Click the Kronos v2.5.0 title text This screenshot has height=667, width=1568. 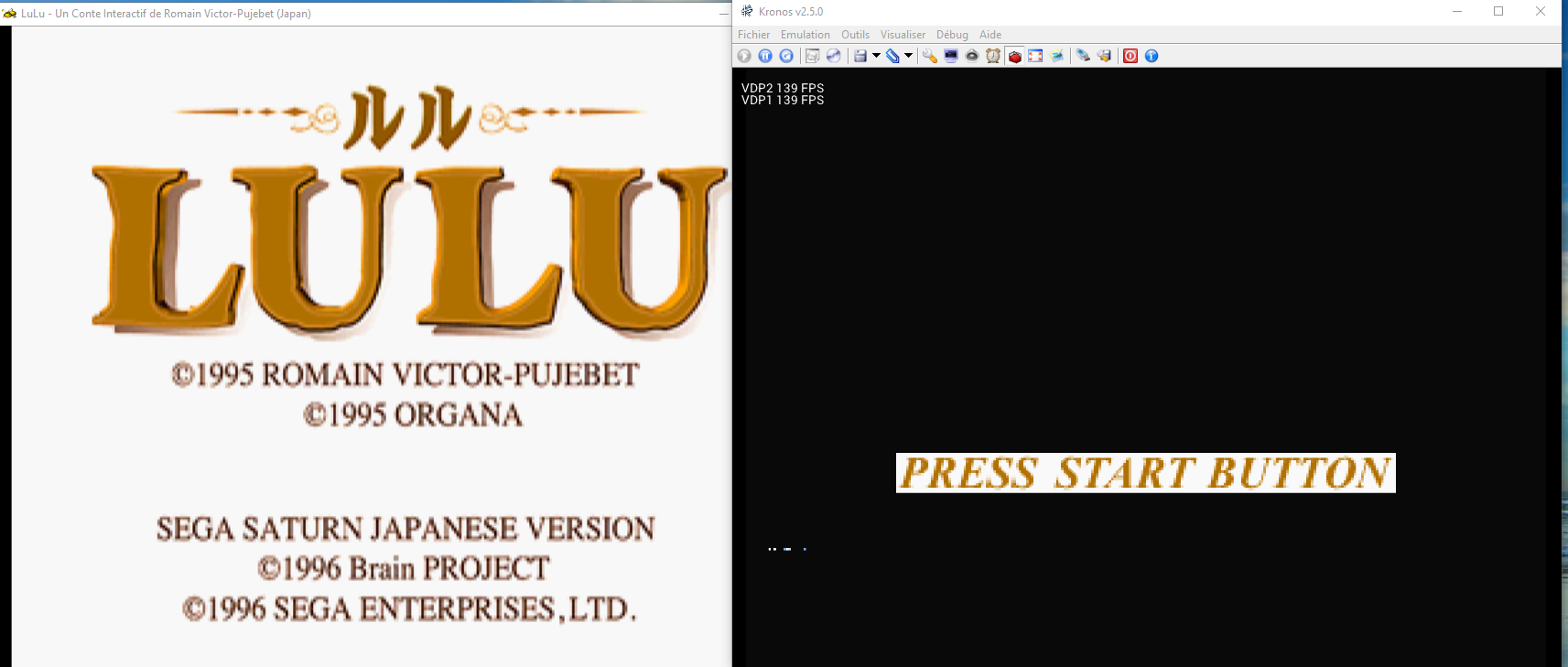pyautogui.click(x=791, y=12)
